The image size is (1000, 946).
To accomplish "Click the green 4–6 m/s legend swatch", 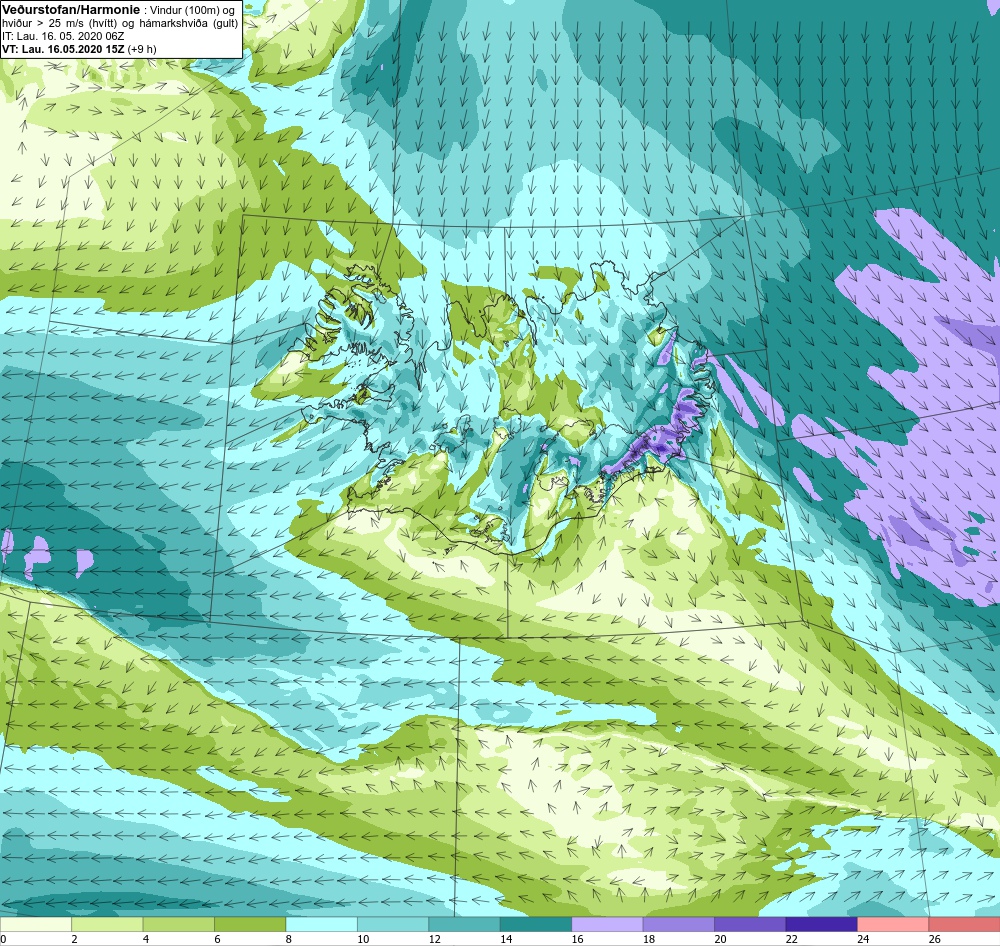I will tap(179, 924).
